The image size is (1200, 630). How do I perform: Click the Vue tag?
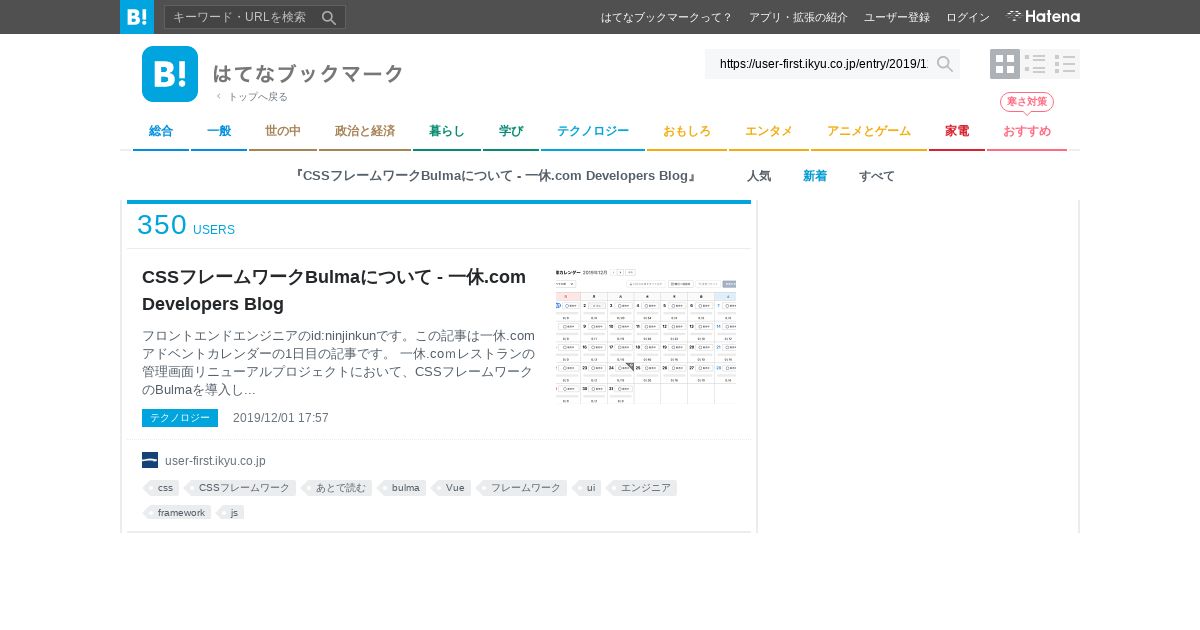452,488
